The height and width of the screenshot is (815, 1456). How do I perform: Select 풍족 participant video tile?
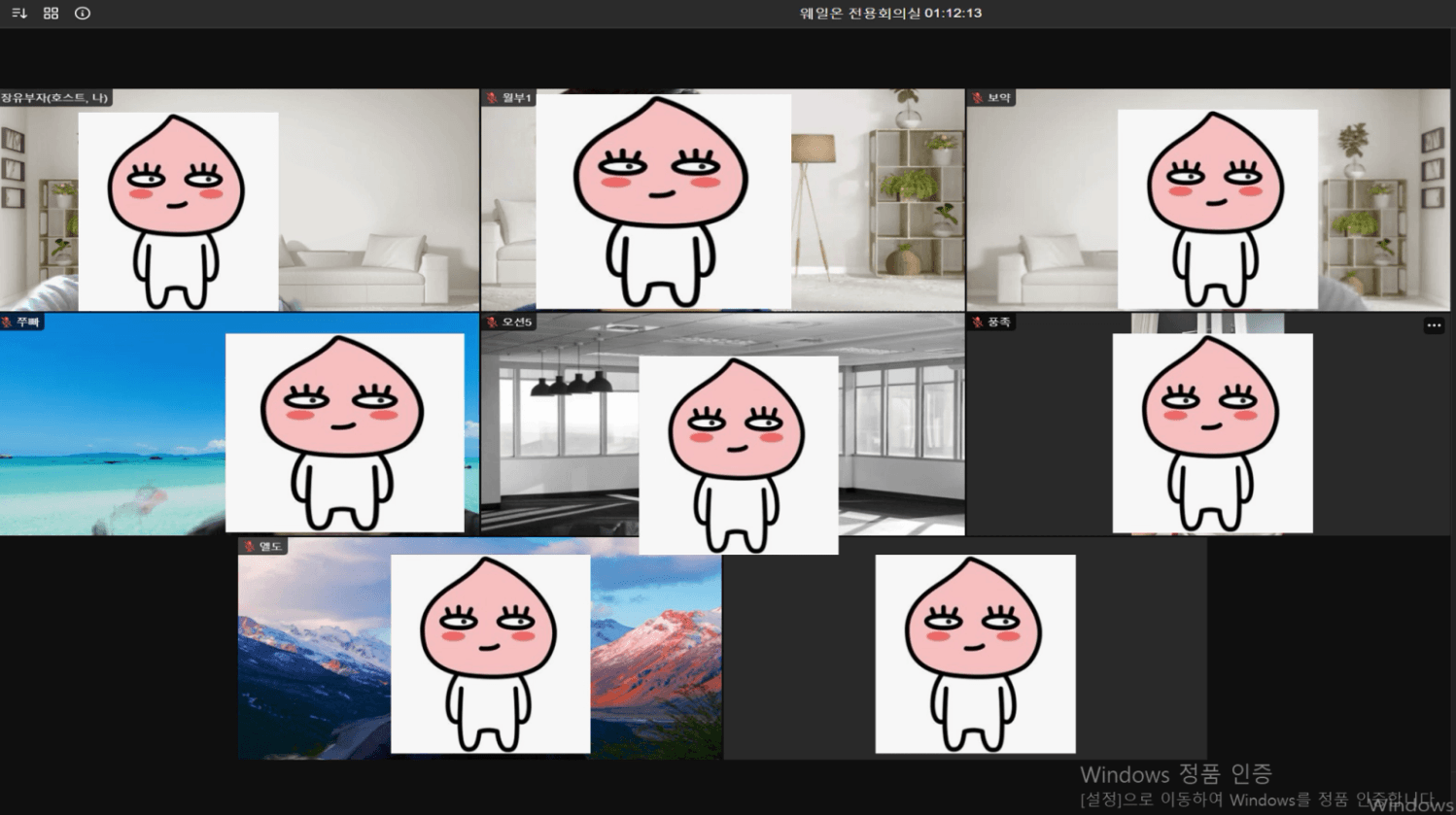1208,424
